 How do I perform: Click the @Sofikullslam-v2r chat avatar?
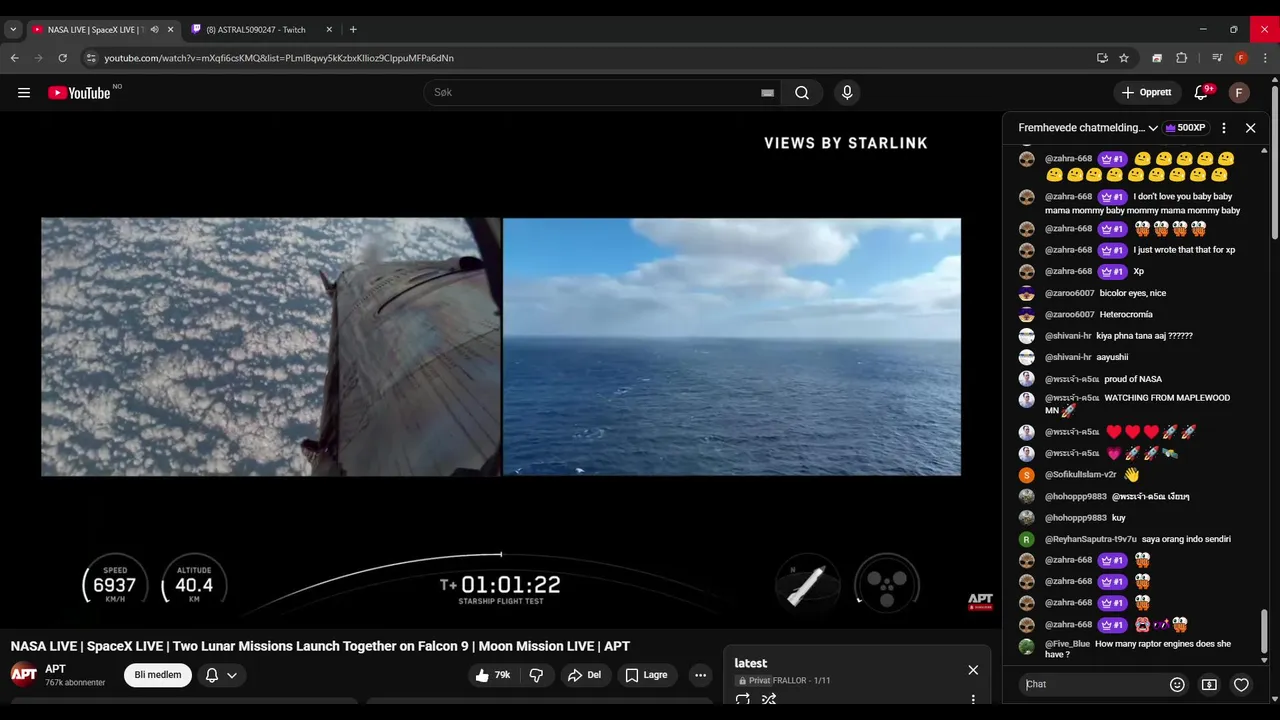[x=1026, y=475]
